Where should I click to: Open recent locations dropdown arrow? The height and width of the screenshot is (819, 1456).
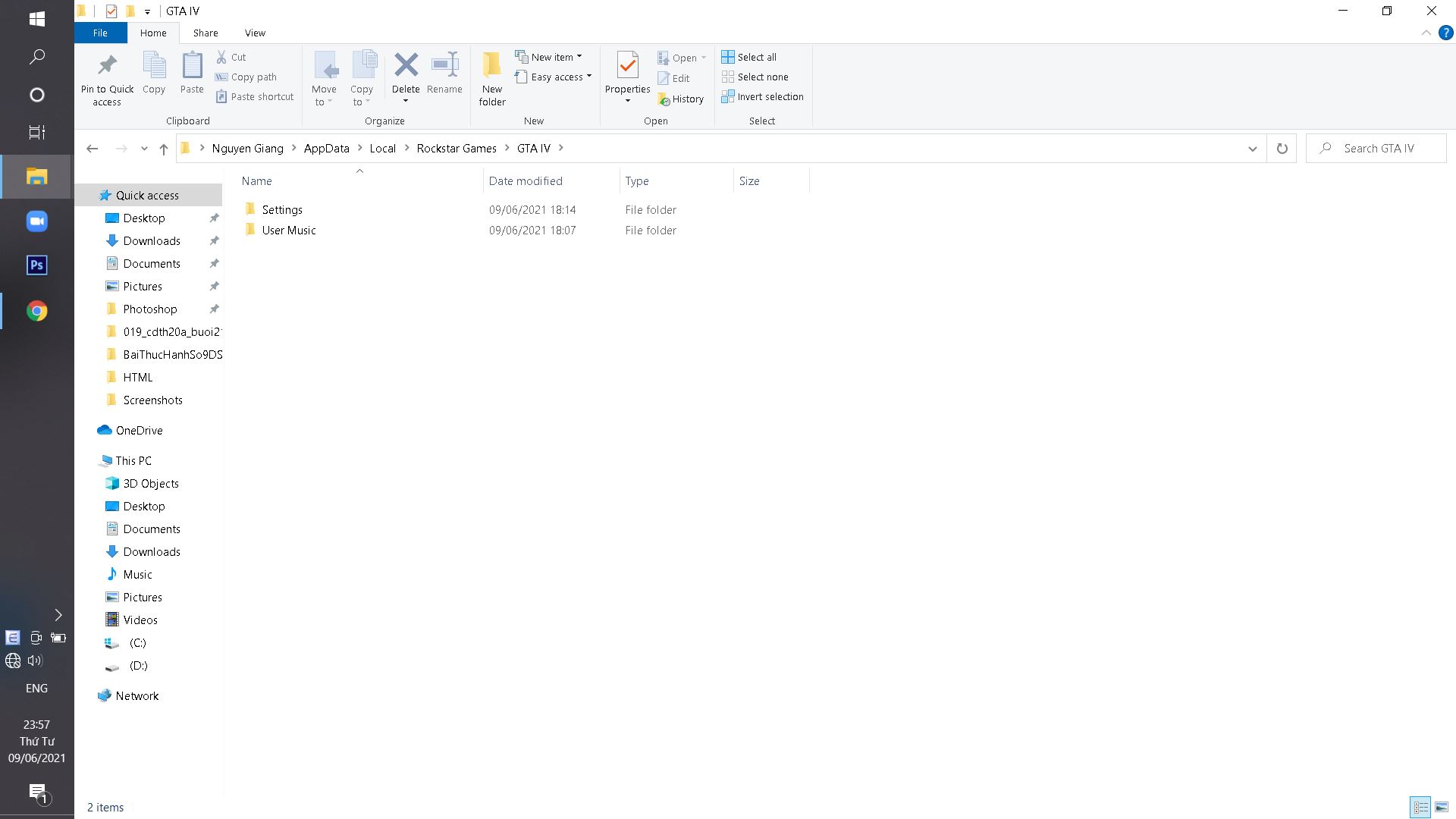[144, 149]
